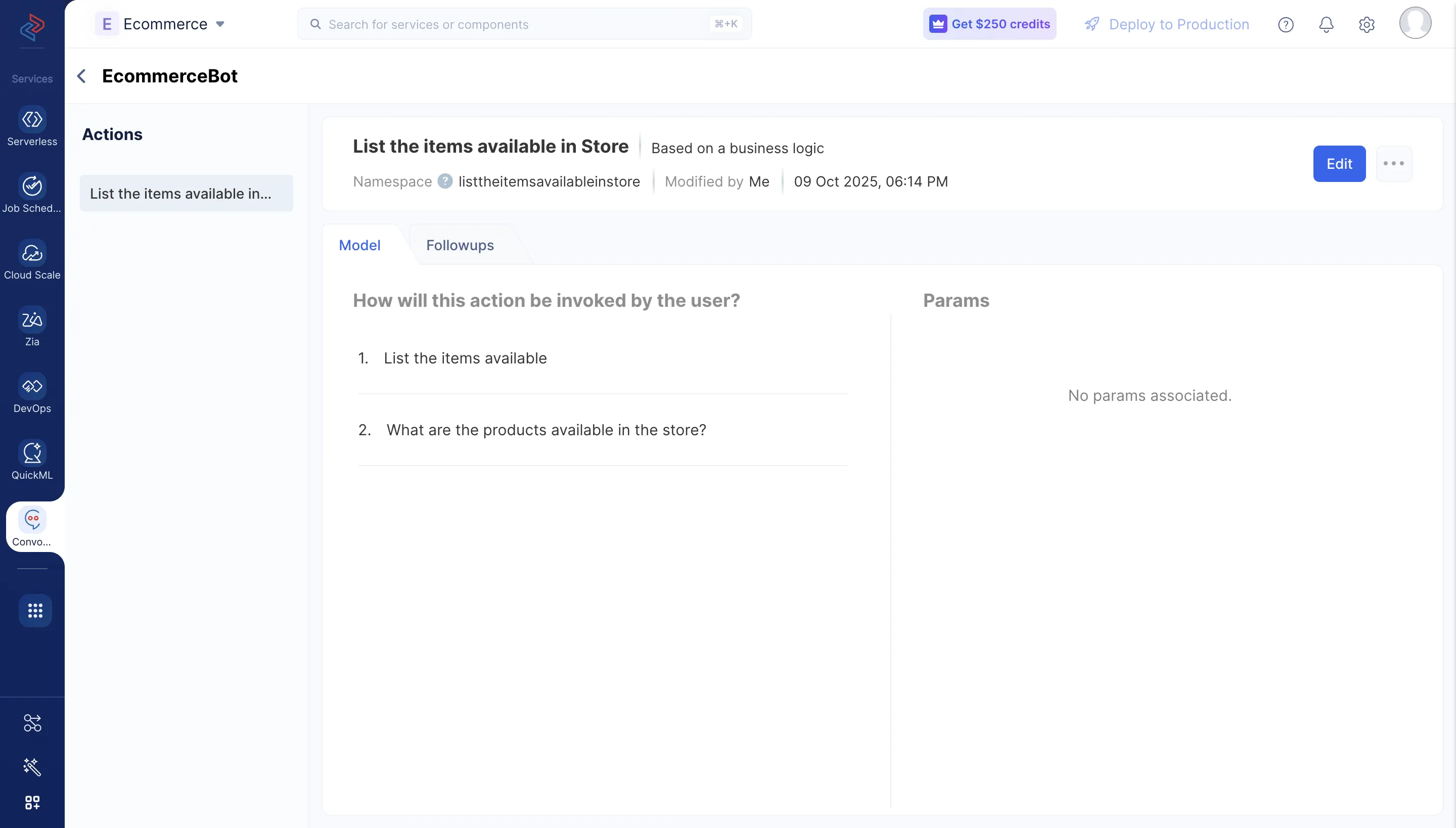
Task: Open settings gear icon
Action: pyautogui.click(x=1366, y=24)
